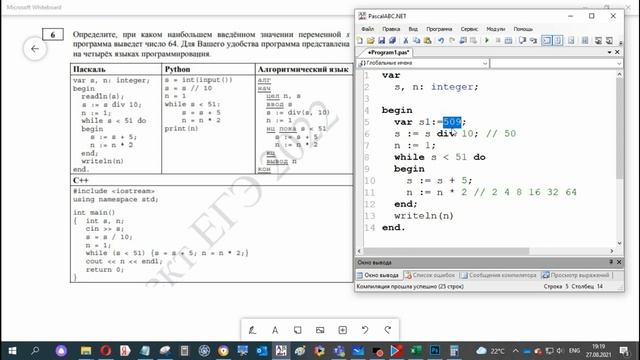Save the program with the floppy icon
The image size is (640, 360).
382,40
